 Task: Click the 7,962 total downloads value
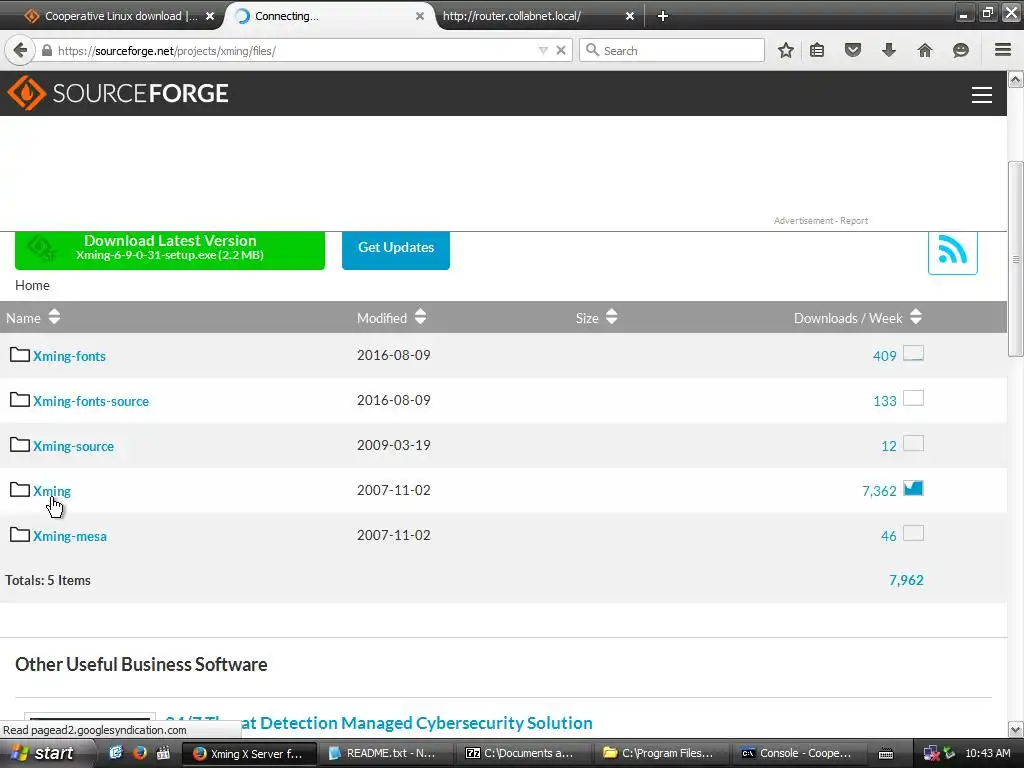tap(906, 580)
